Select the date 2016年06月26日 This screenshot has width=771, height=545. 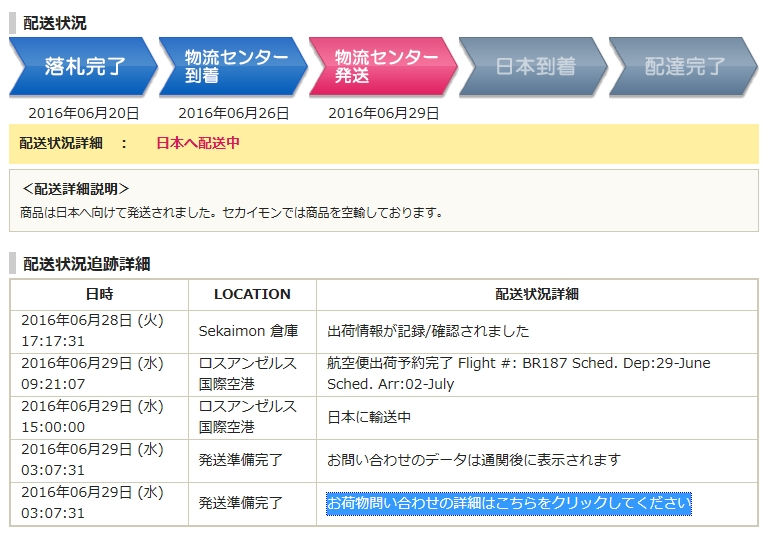tap(234, 113)
